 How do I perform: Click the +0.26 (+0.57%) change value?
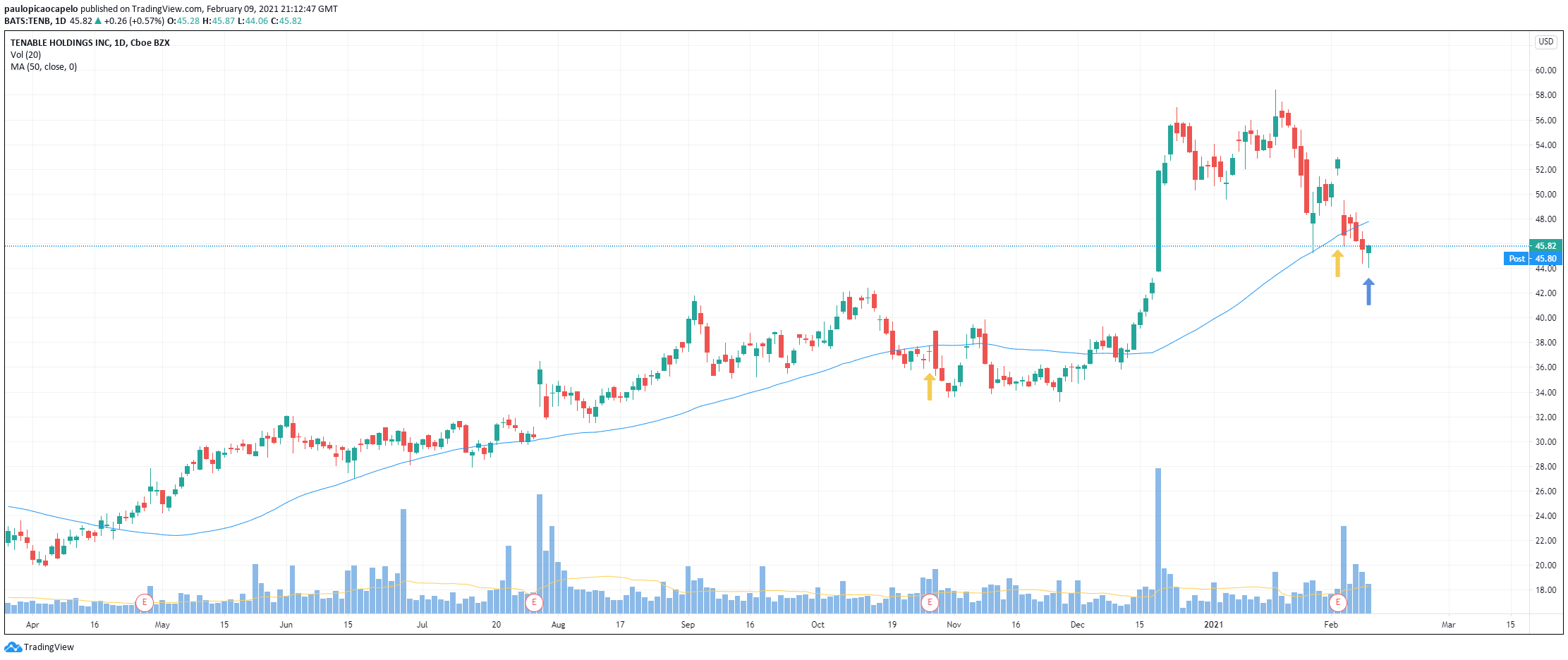[134, 21]
